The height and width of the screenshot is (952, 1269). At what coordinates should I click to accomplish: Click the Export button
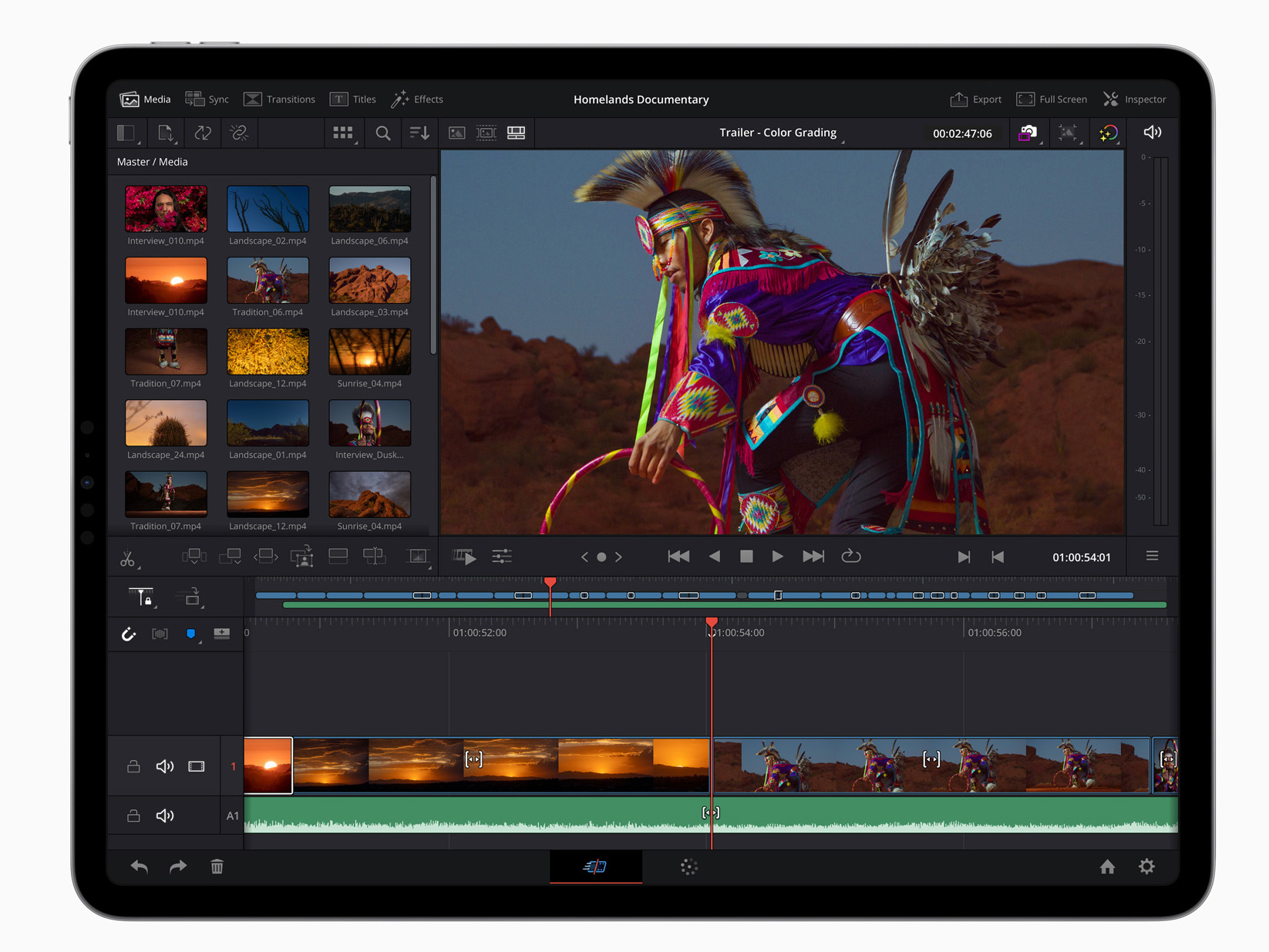pos(975,99)
